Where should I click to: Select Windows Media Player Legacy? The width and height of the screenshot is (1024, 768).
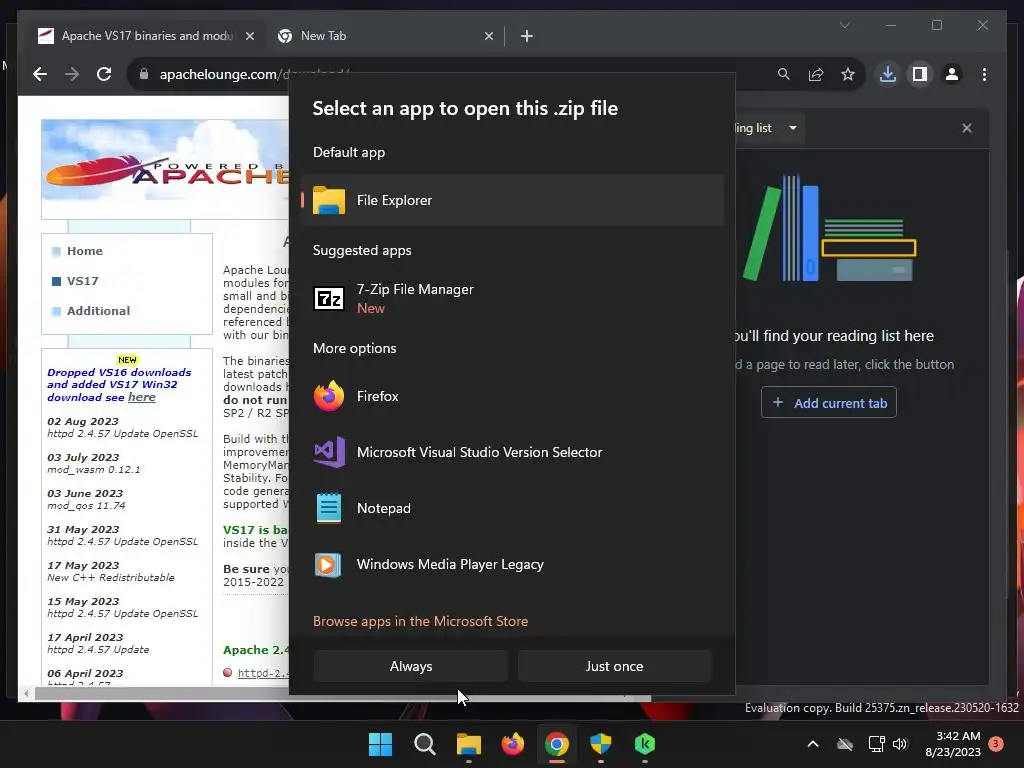pos(513,564)
